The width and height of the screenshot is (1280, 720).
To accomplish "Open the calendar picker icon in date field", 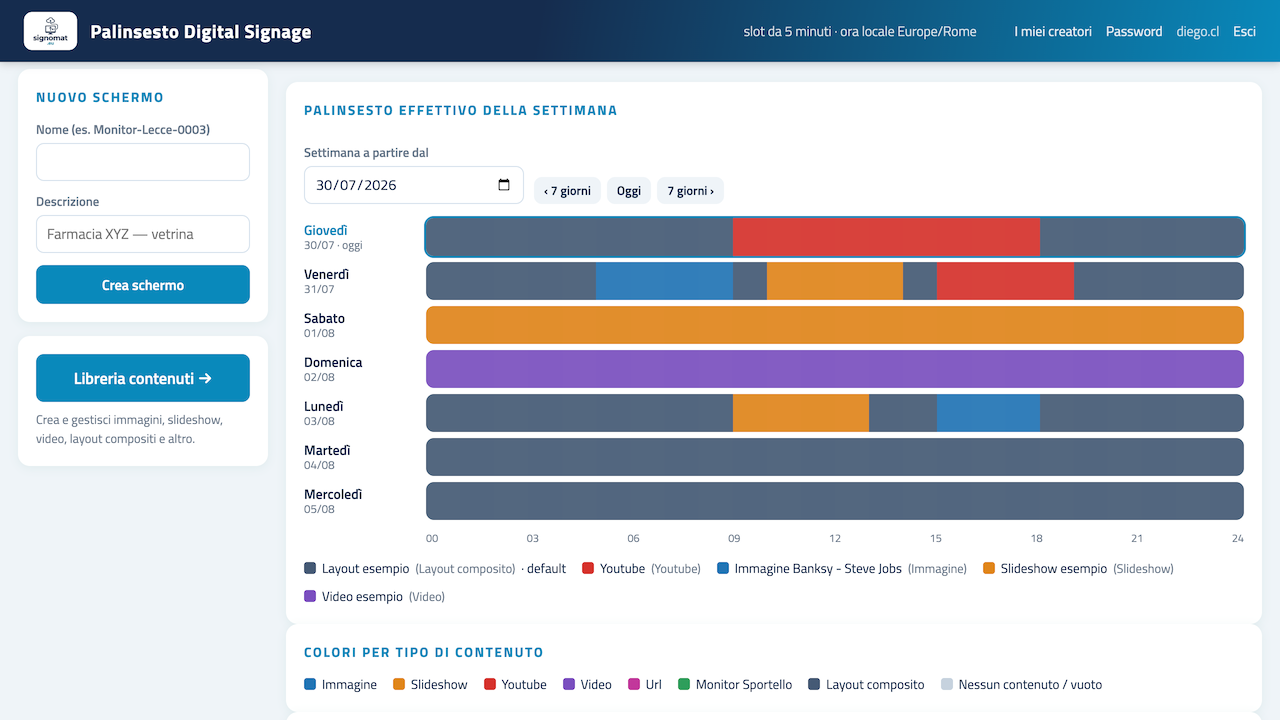I will (504, 185).
